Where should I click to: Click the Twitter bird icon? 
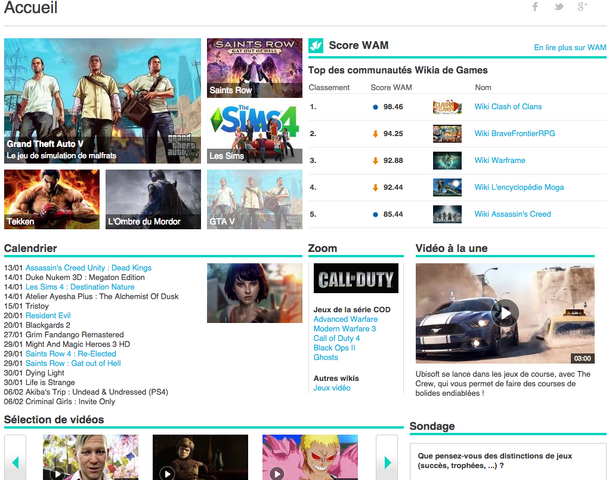point(559,7)
